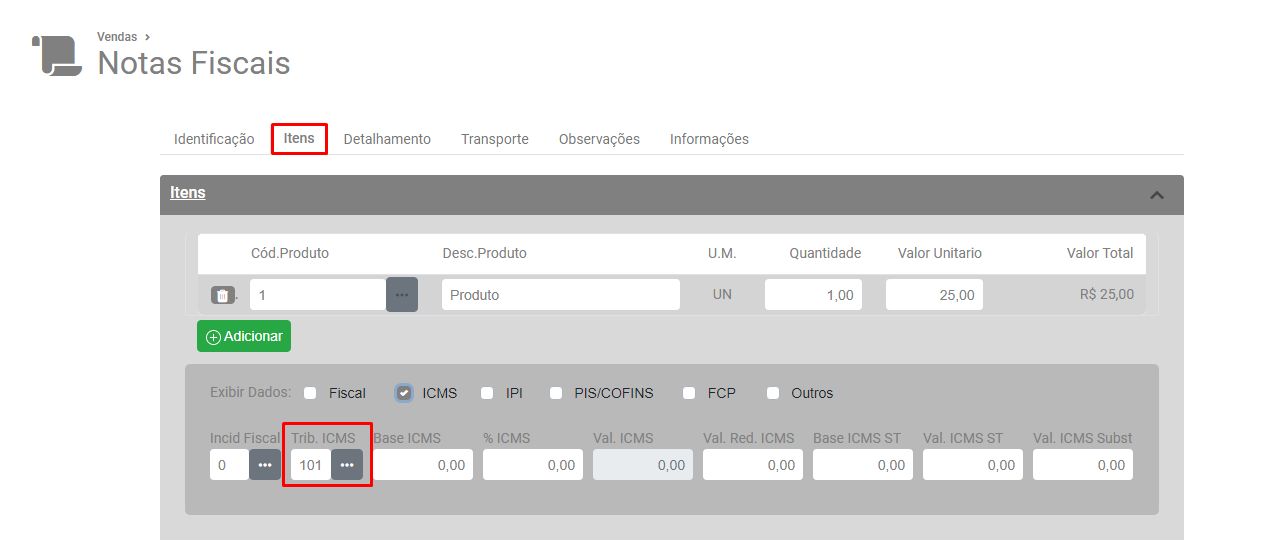
Task: Select the Base ICMS value field
Action: click(x=423, y=465)
